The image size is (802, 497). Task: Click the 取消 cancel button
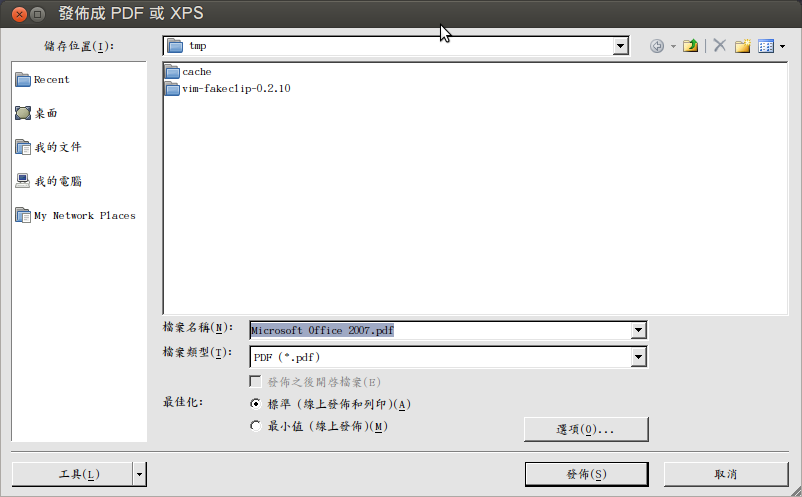pyautogui.click(x=726, y=474)
